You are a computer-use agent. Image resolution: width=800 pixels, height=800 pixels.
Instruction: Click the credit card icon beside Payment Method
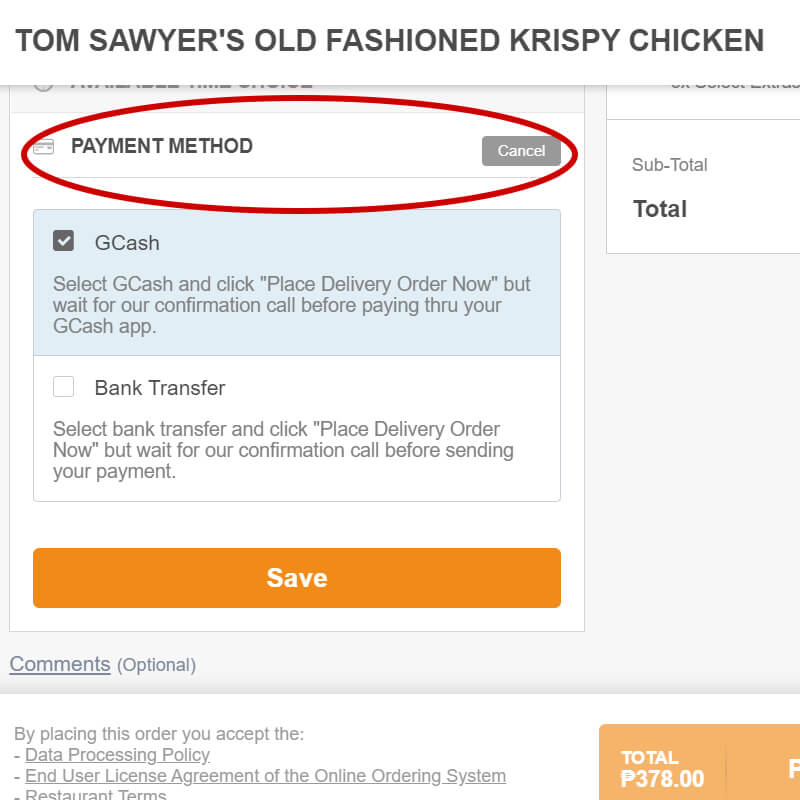(43, 147)
